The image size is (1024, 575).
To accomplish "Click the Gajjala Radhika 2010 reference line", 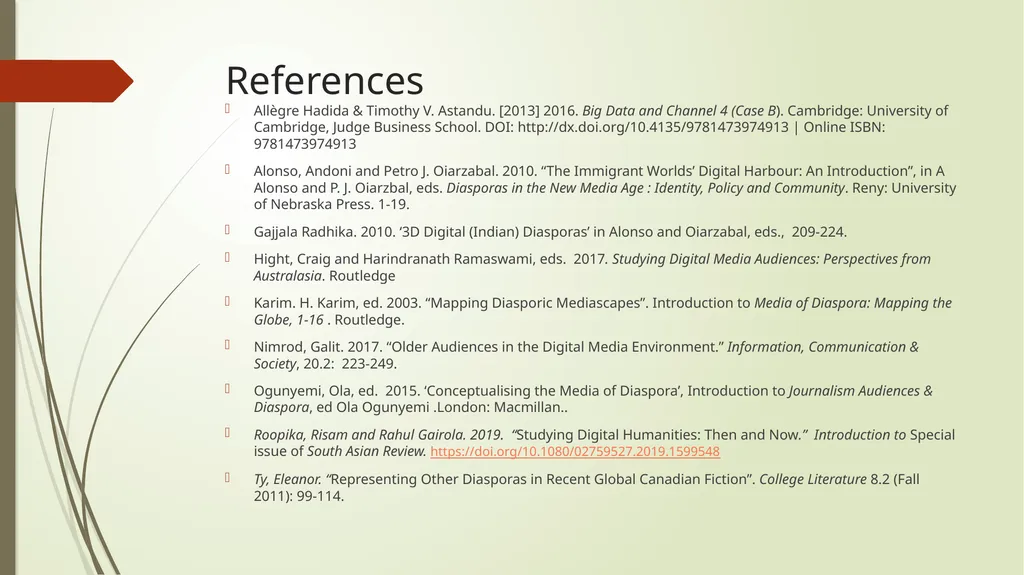I will 550,232.
